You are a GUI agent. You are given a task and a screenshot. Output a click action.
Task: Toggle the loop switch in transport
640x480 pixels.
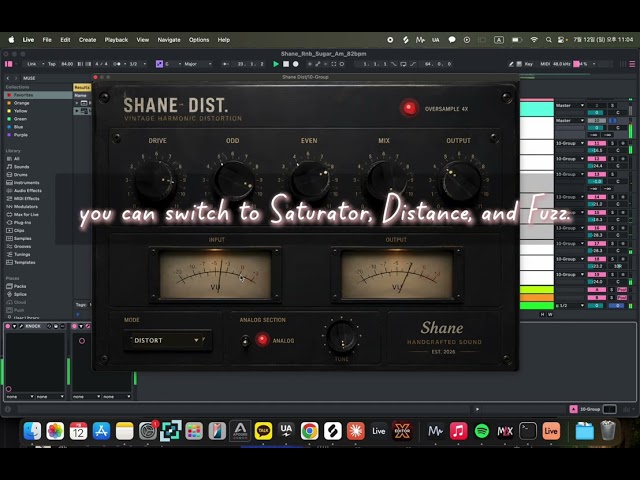(x=403, y=64)
